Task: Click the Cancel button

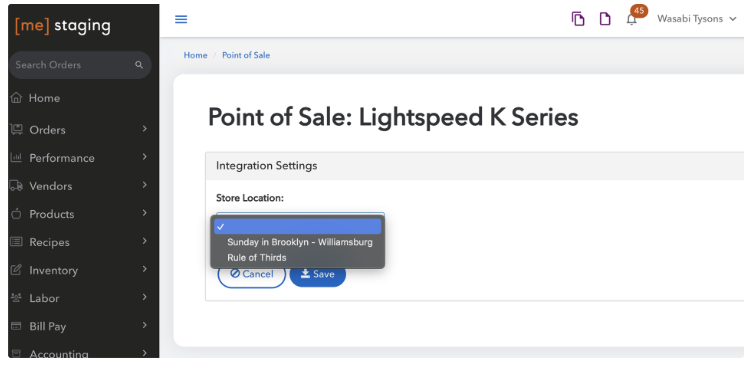Action: [252, 274]
